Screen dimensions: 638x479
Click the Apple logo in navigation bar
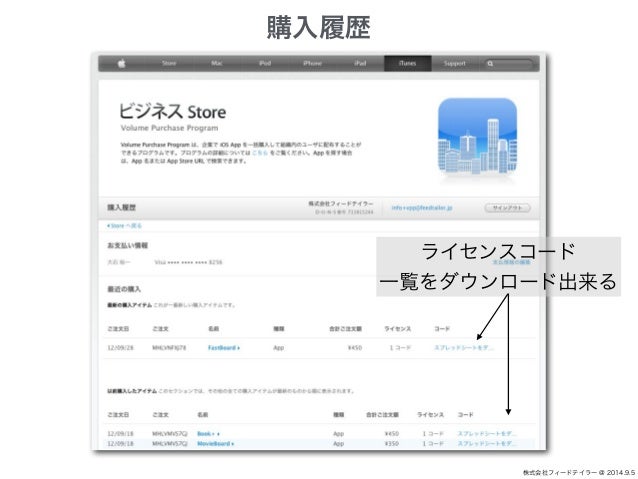click(x=121, y=63)
